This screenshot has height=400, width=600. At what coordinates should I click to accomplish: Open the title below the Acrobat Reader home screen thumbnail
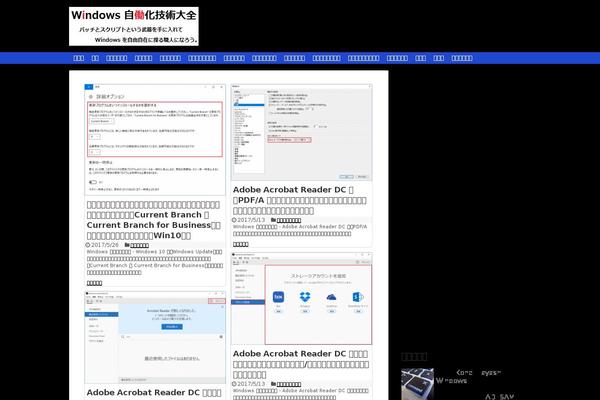(154, 393)
